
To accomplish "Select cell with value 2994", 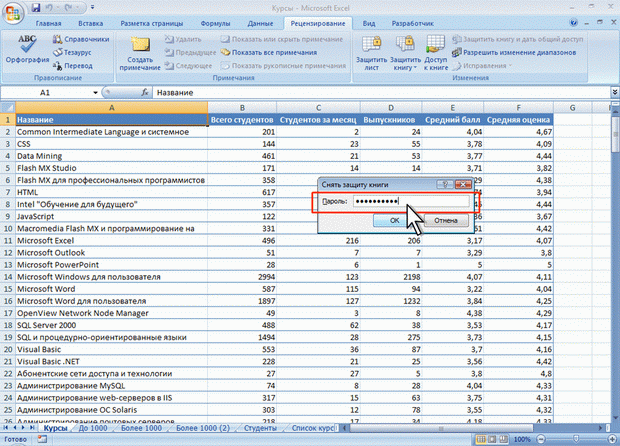I will (x=242, y=277).
